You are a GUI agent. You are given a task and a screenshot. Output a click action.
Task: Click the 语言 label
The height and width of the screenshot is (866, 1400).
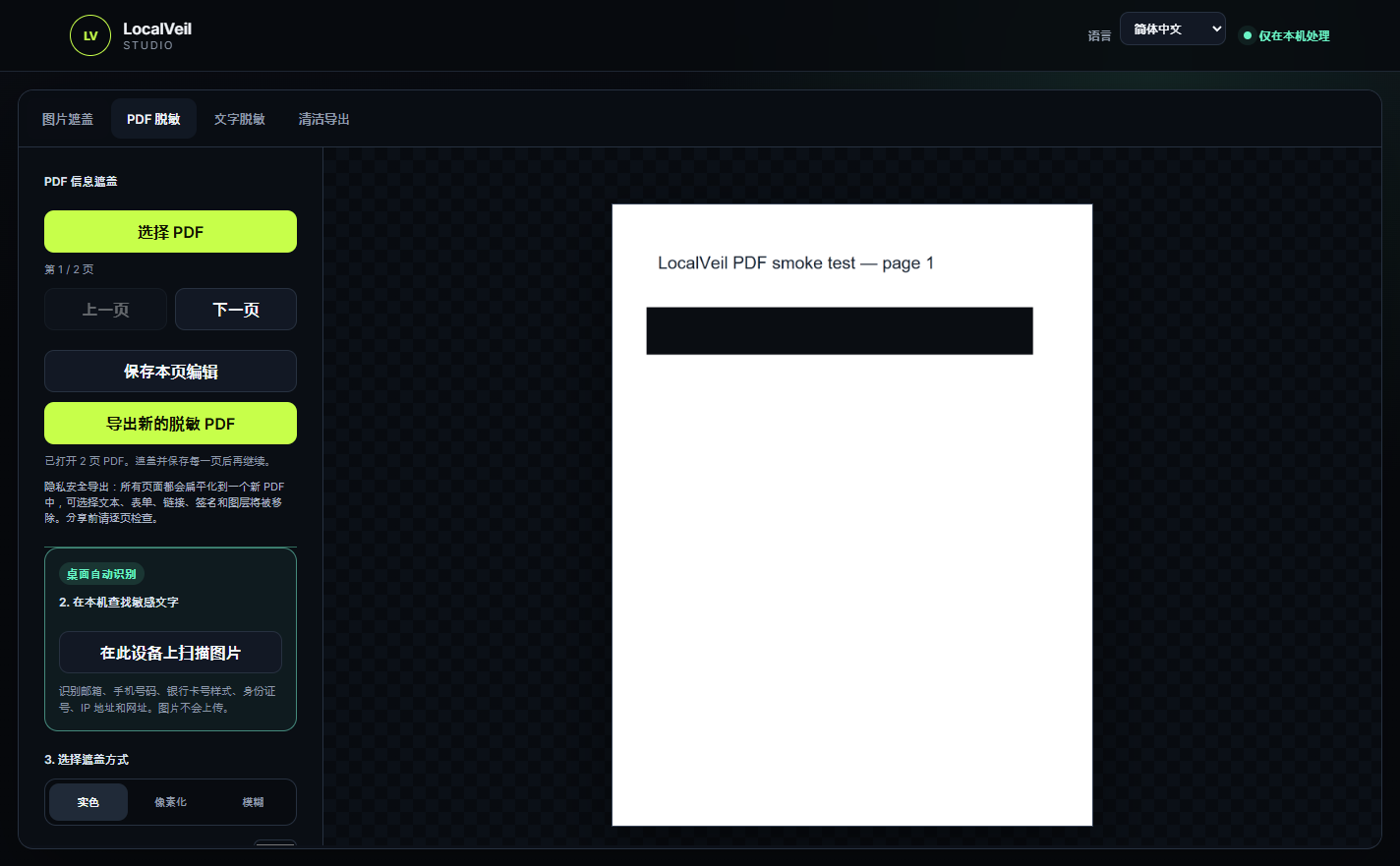[1099, 36]
